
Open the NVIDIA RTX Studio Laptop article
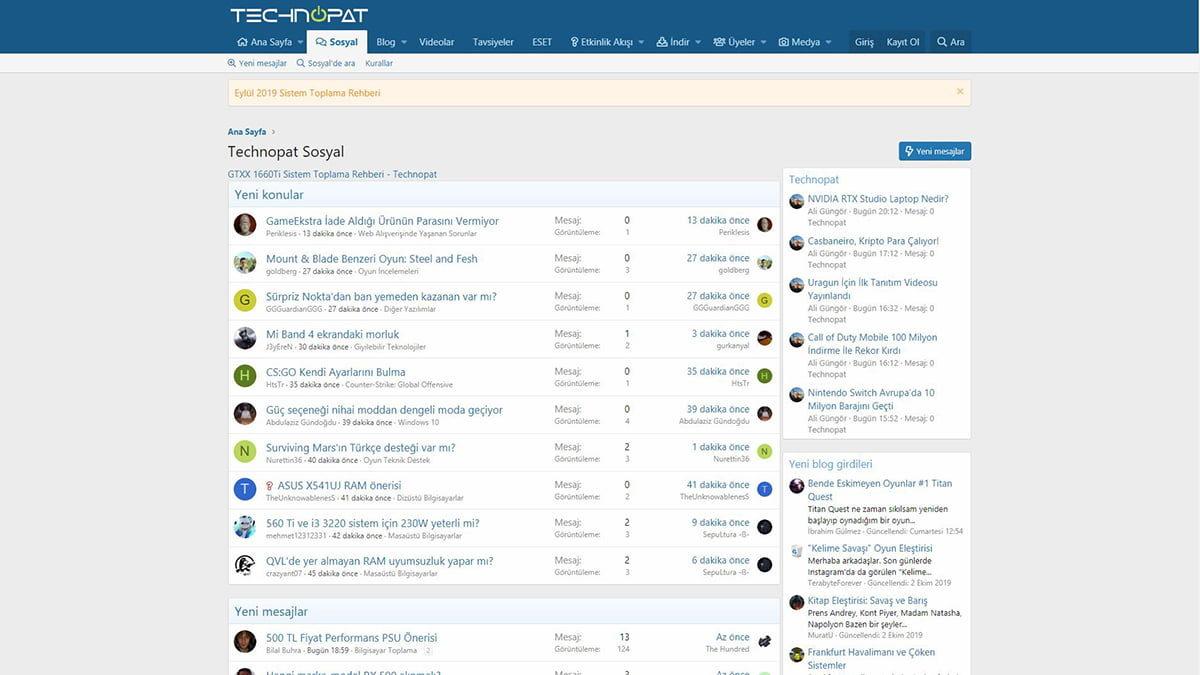click(x=878, y=199)
